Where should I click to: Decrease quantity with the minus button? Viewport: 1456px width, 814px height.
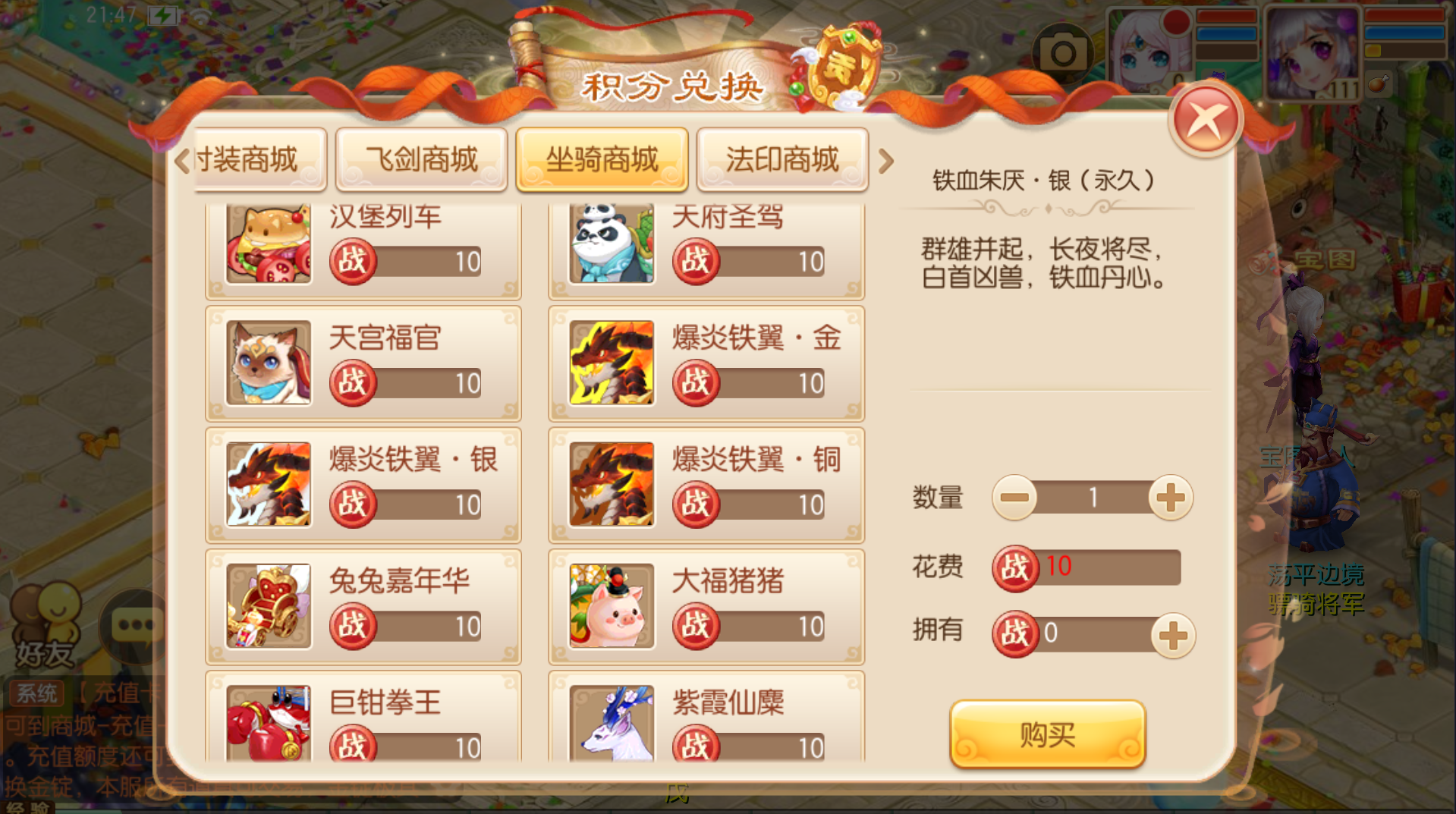point(1014,498)
